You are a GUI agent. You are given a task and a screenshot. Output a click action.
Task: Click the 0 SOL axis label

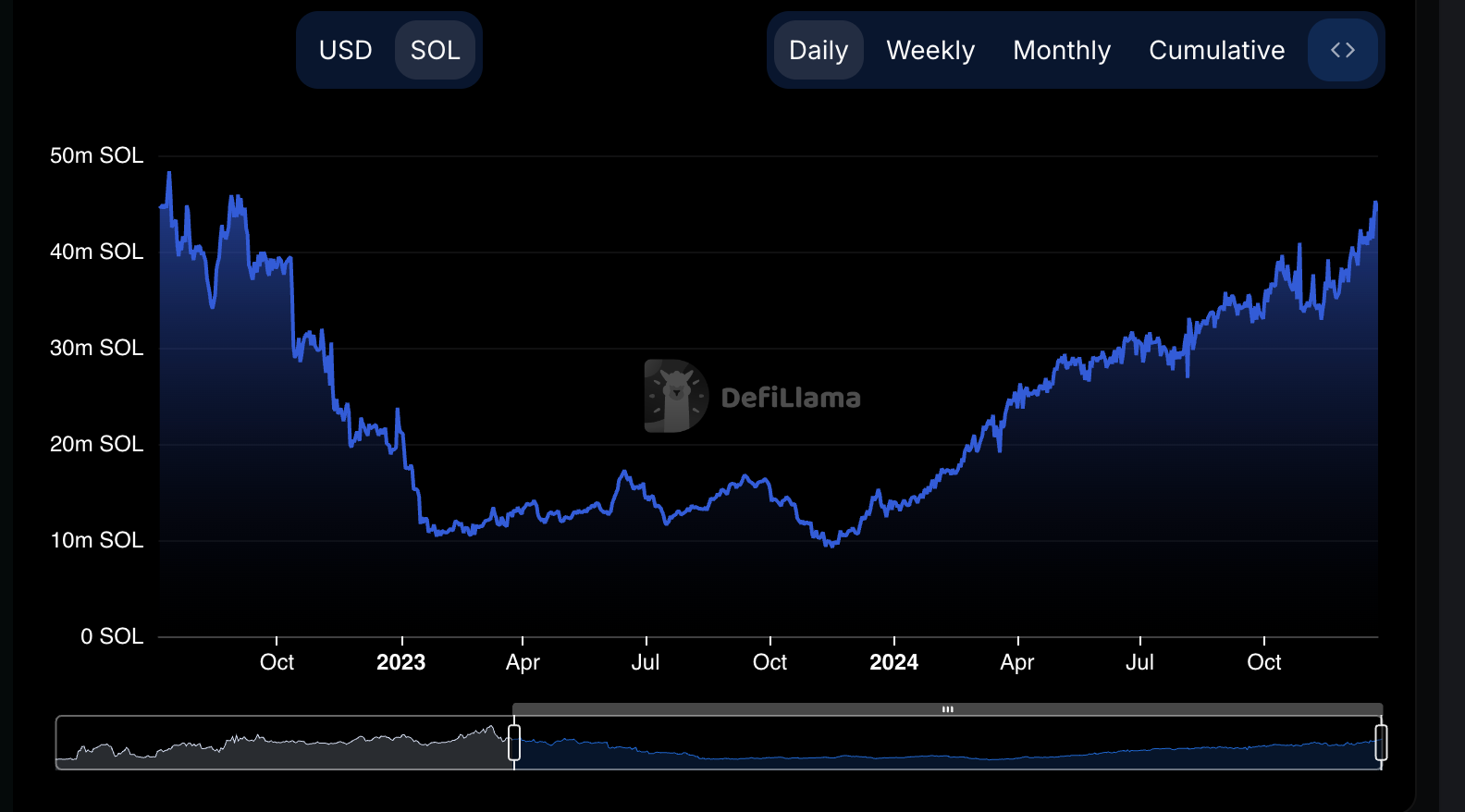click(x=112, y=636)
